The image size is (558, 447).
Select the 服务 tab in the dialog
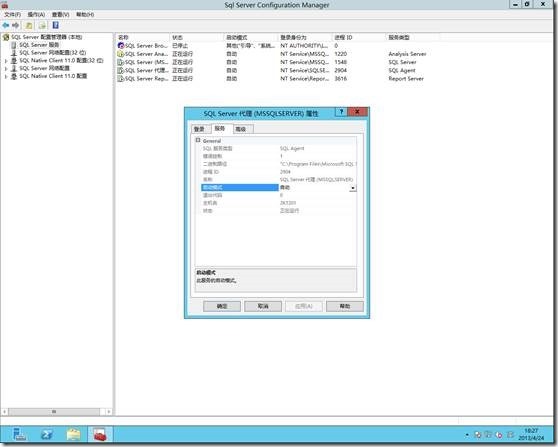[x=220, y=128]
